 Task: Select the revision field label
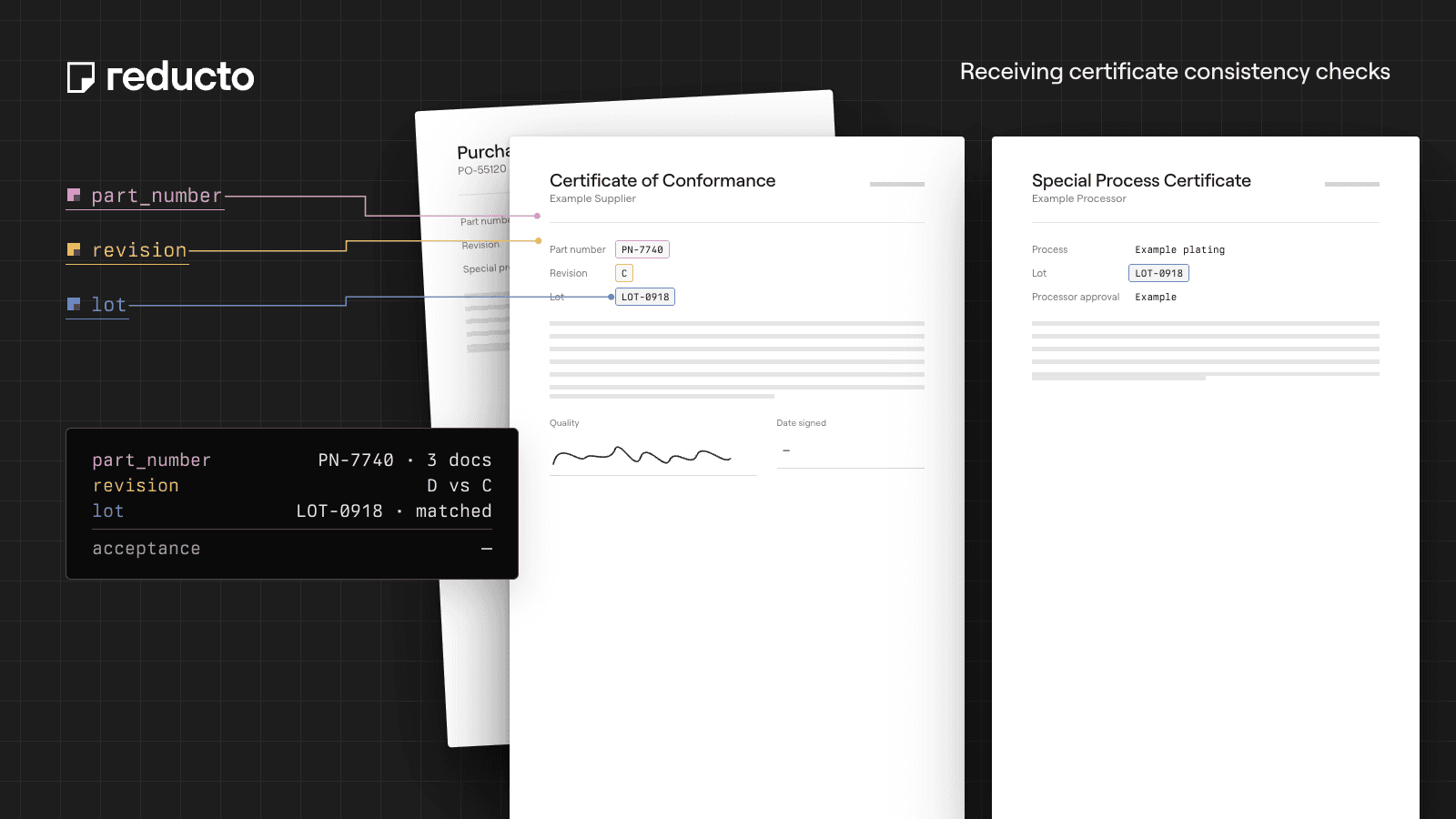[139, 250]
